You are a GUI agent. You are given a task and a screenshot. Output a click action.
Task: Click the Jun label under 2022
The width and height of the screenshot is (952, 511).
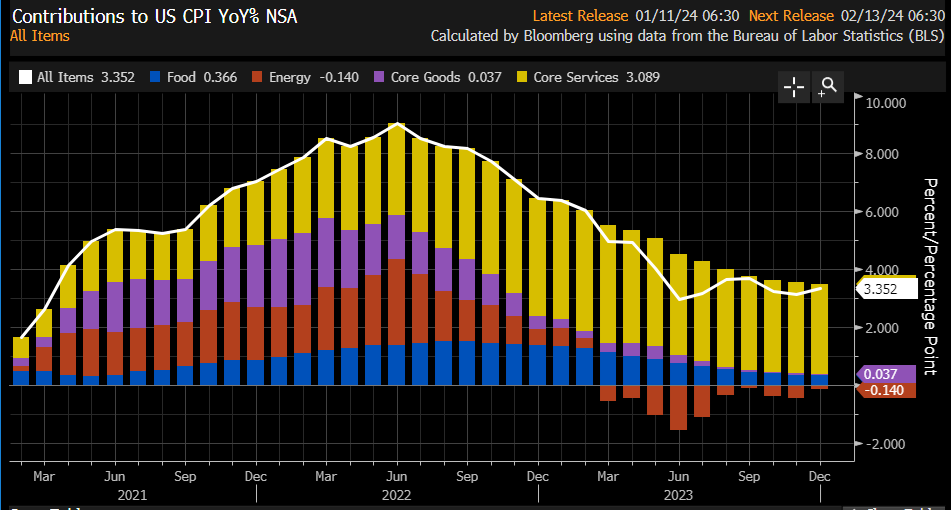(396, 476)
